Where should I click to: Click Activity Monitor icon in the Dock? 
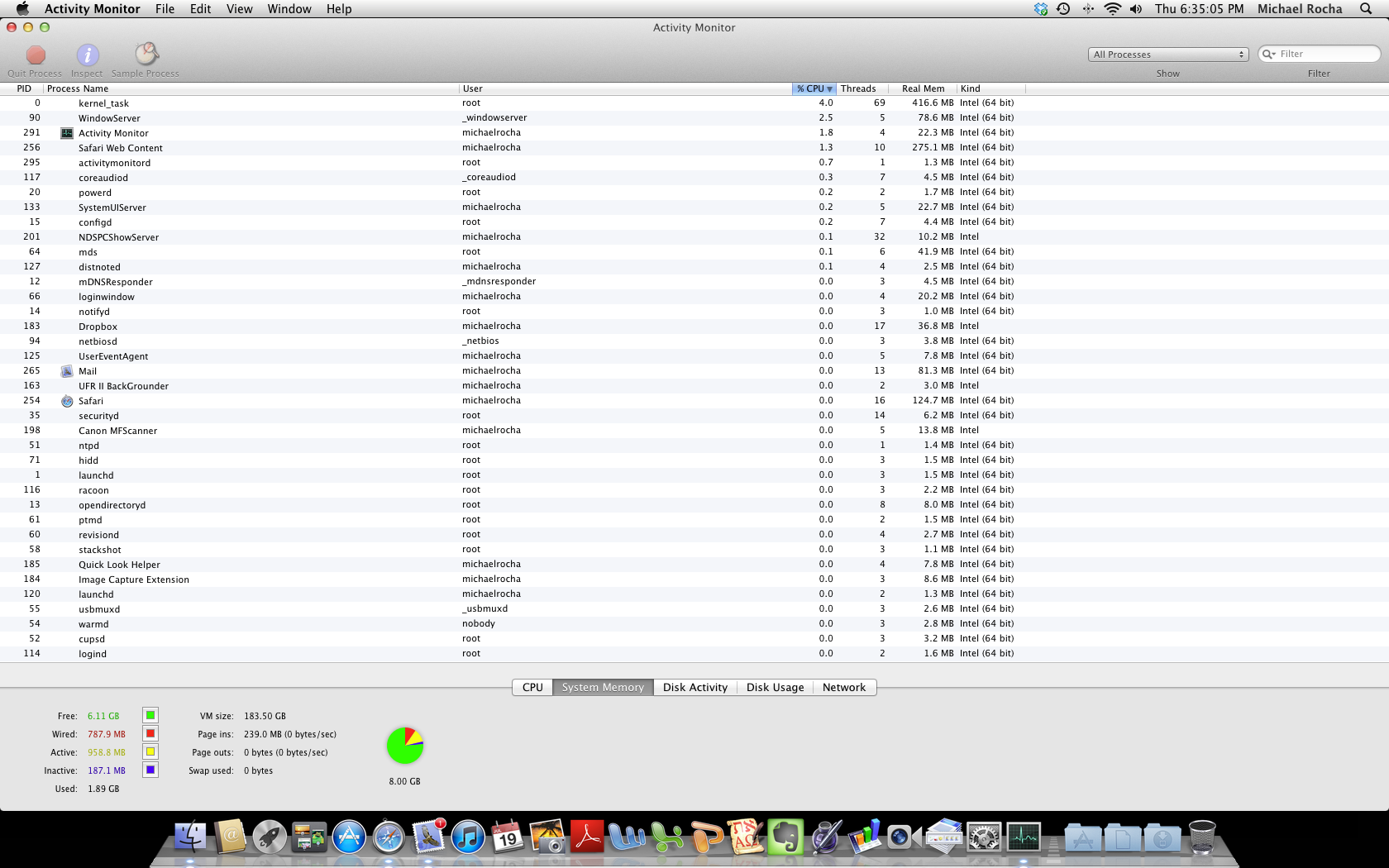[x=1024, y=837]
